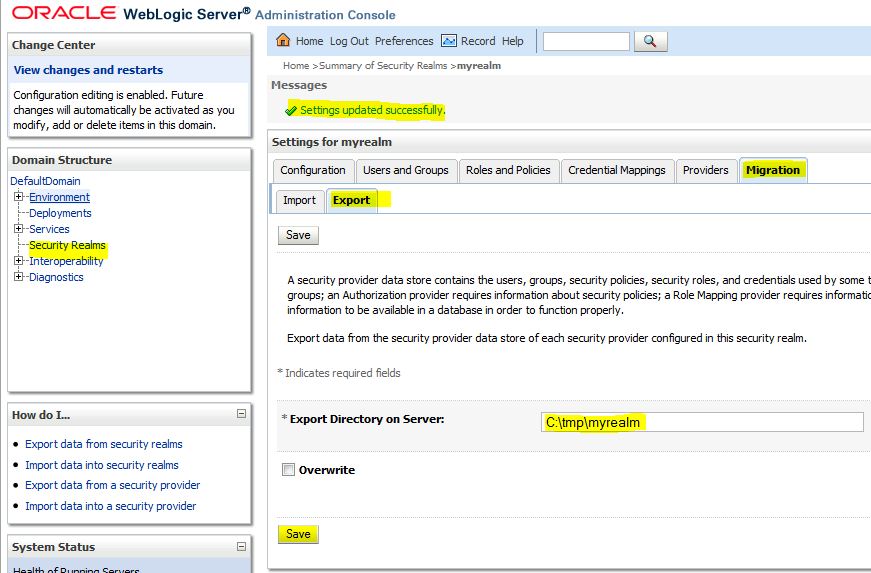The image size is (871, 573).
Task: Switch to Credential Mappings tab
Action: pyautogui.click(x=617, y=170)
